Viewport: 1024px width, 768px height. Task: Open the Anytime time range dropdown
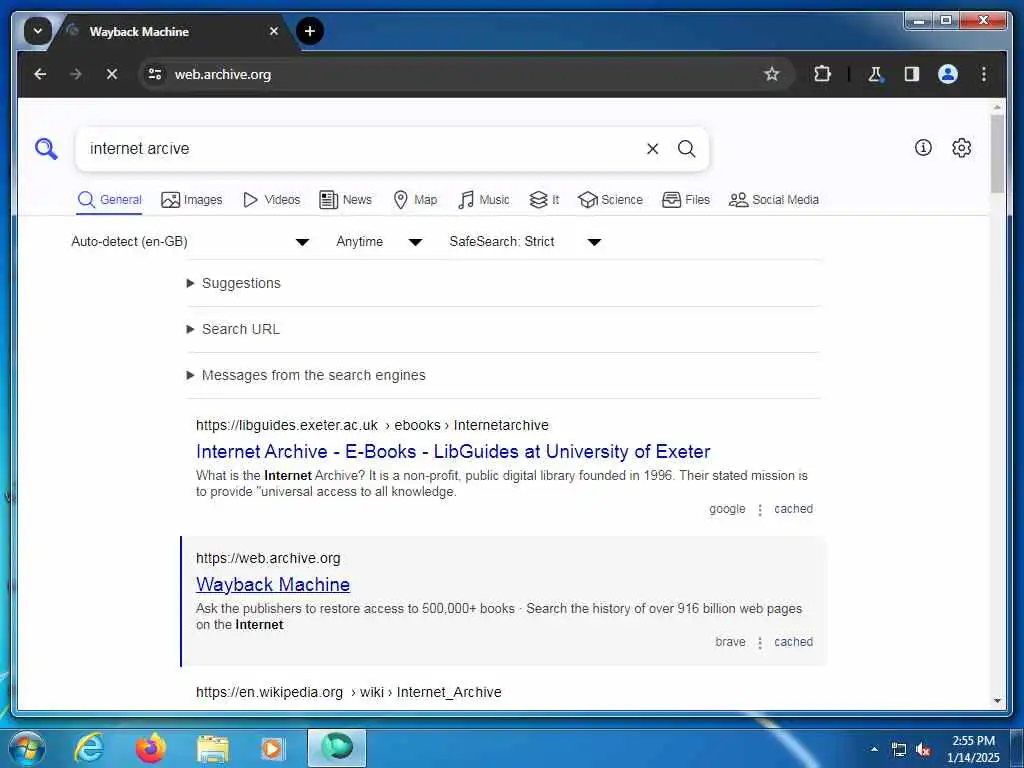tap(379, 242)
